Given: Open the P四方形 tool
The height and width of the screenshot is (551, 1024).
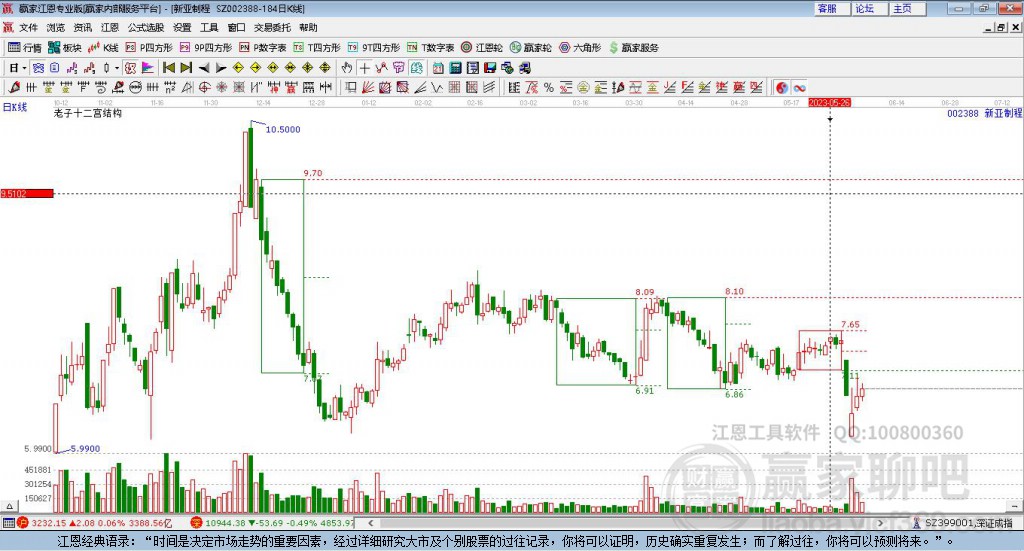Looking at the screenshot, I should (x=149, y=48).
